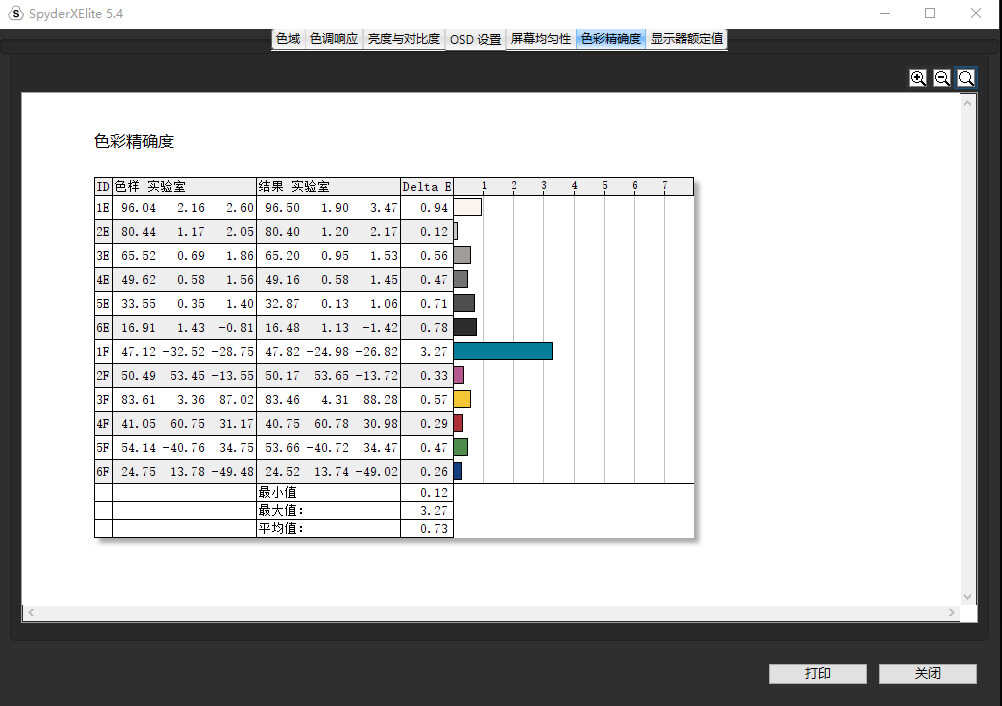Click the sample value 96.04 in row 1E
The height and width of the screenshot is (706, 1002).
pos(138,208)
